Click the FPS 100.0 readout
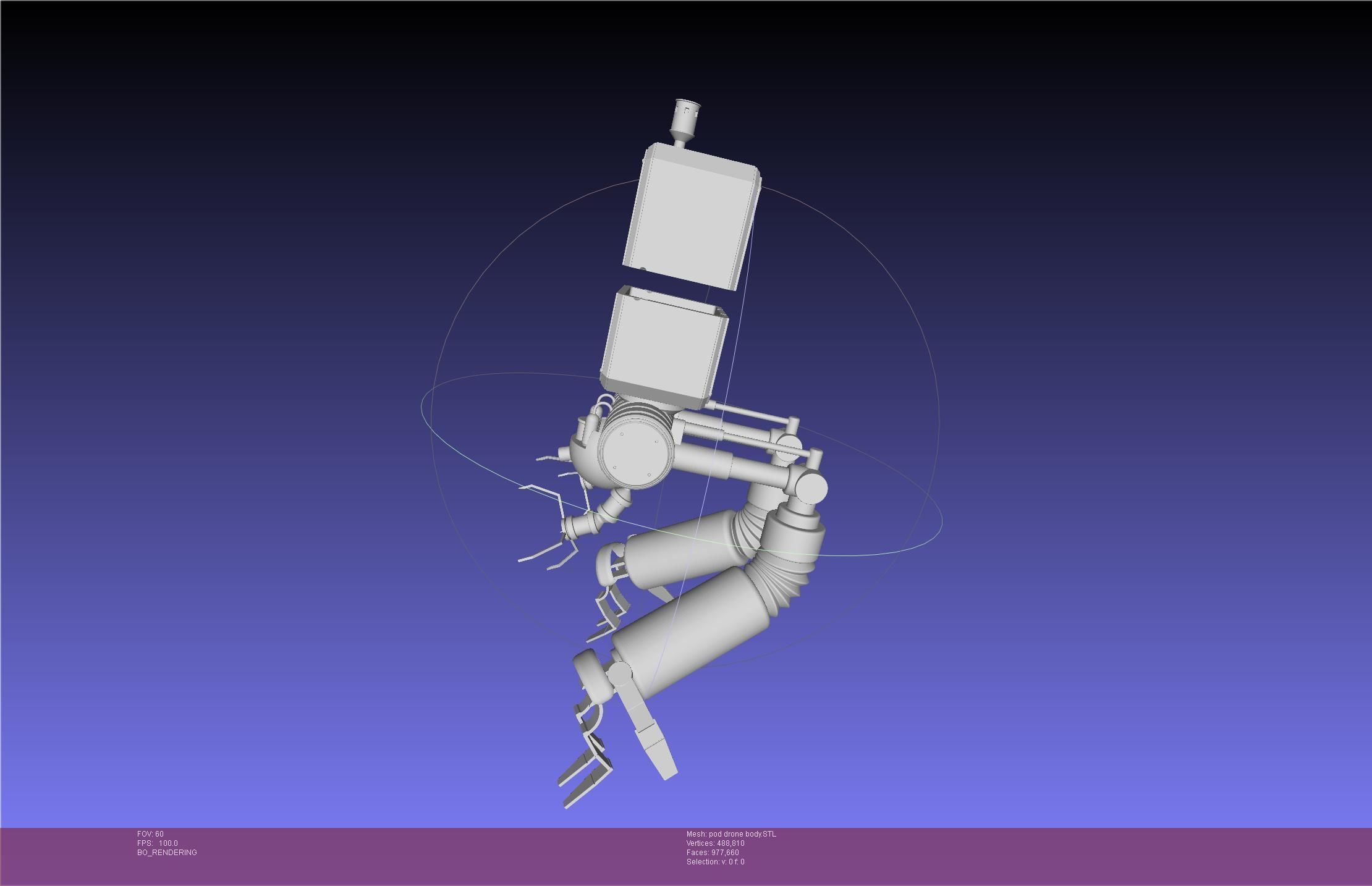Screen dimensions: 1372x886 pyautogui.click(x=157, y=843)
